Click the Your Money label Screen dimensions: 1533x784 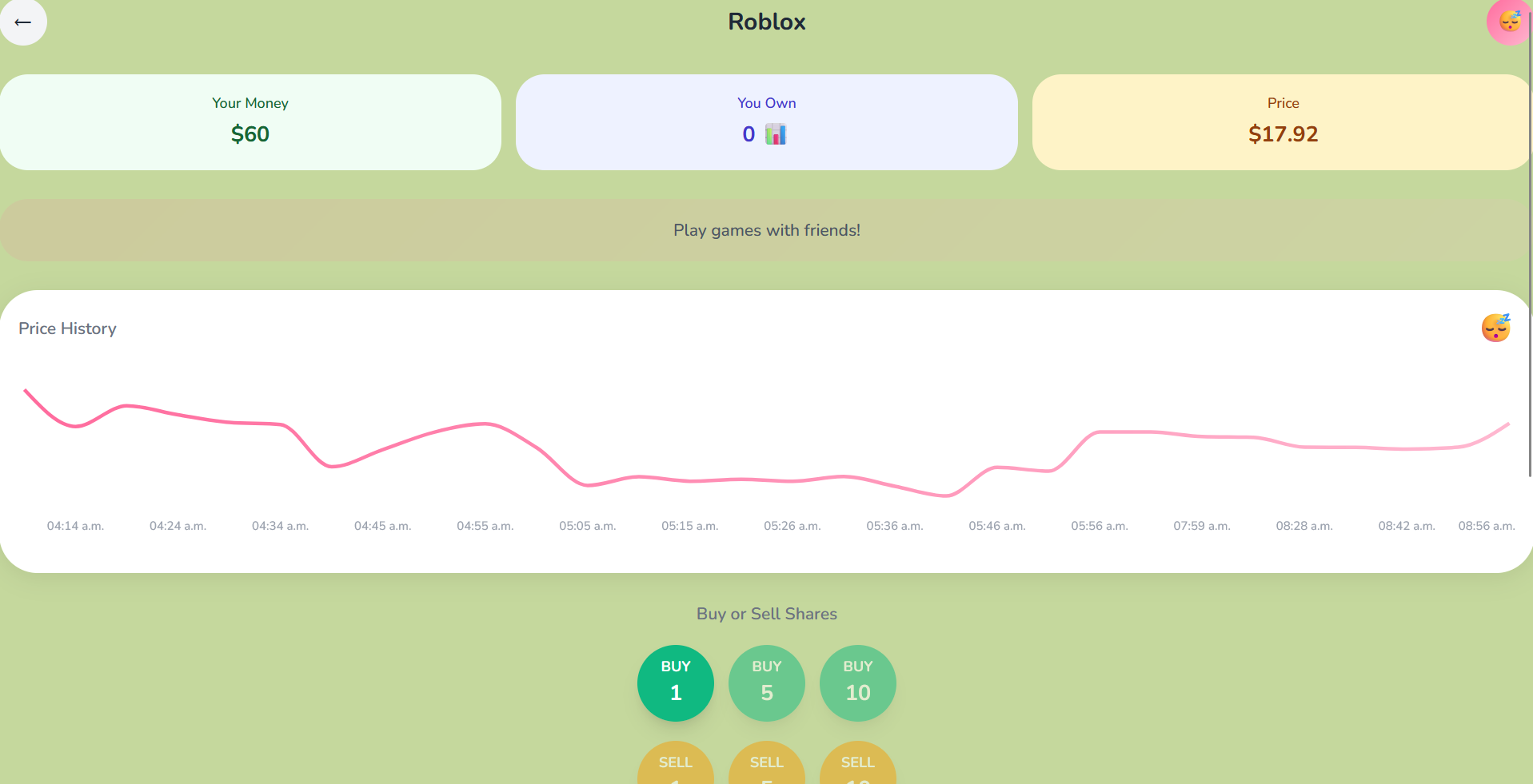[x=250, y=103]
